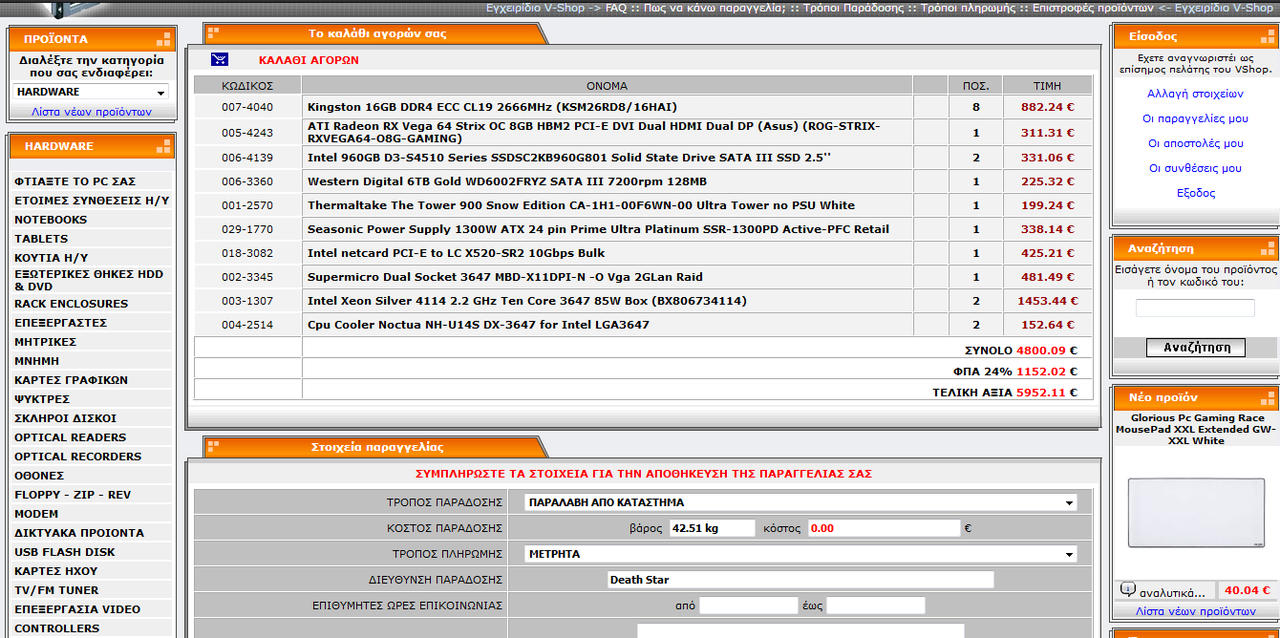Click the αναλυτικά details link
The width and height of the screenshot is (1280, 638).
coord(1173,592)
